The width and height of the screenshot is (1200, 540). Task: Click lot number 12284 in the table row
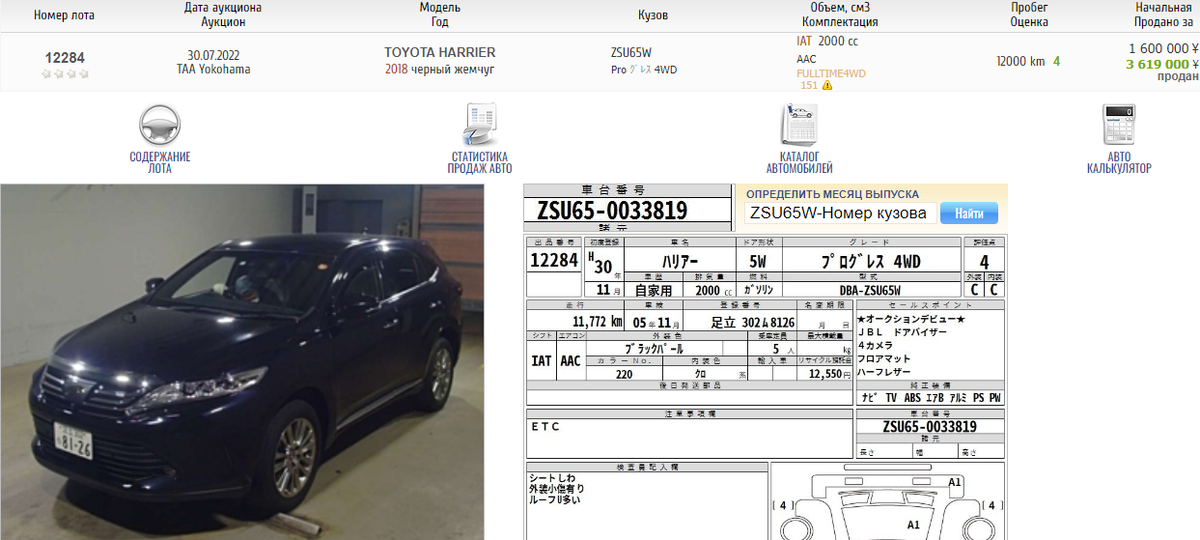(65, 58)
